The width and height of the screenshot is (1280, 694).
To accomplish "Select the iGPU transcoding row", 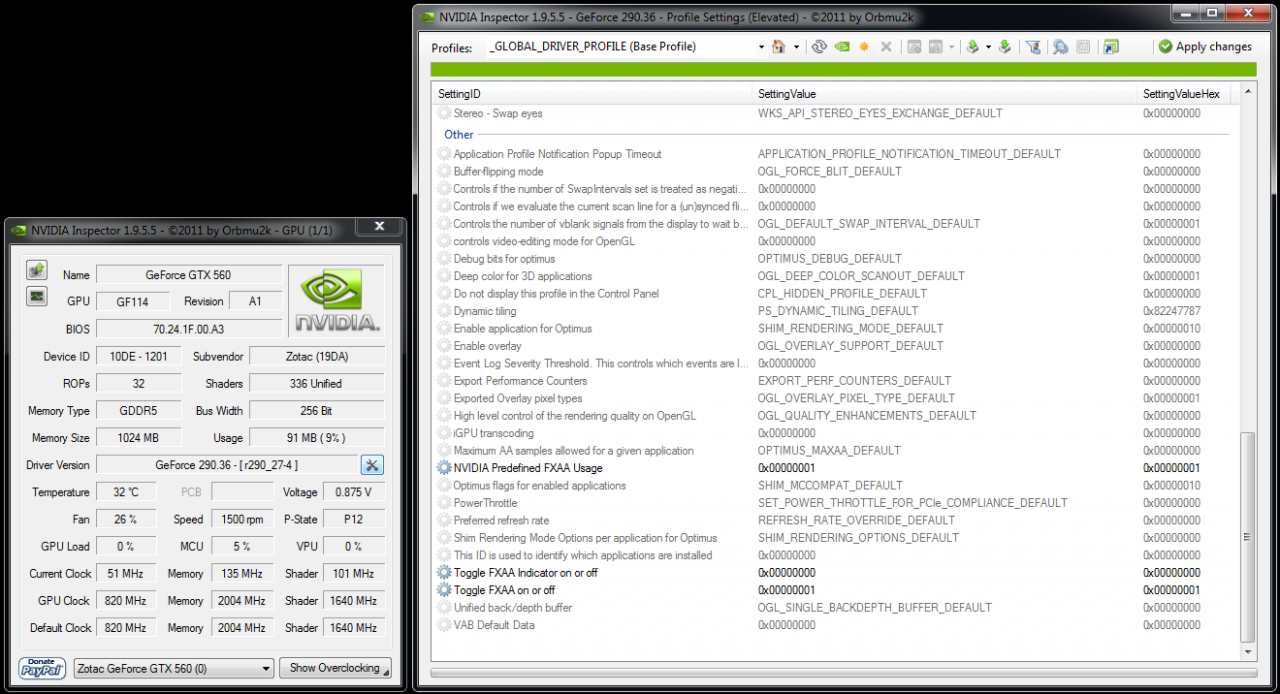I will pyautogui.click(x=832, y=433).
